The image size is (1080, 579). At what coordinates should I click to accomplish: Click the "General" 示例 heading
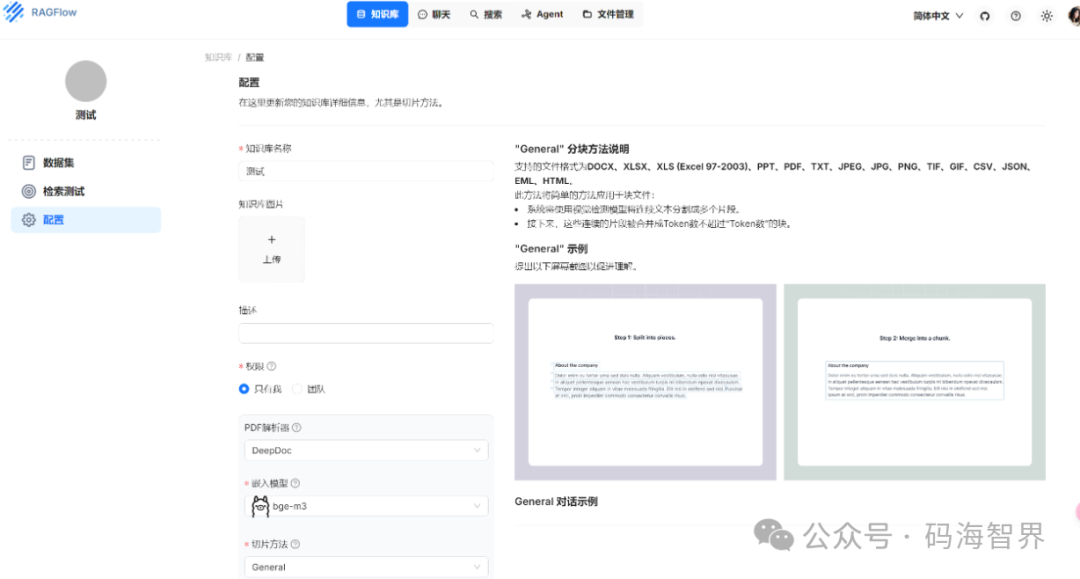pos(551,249)
